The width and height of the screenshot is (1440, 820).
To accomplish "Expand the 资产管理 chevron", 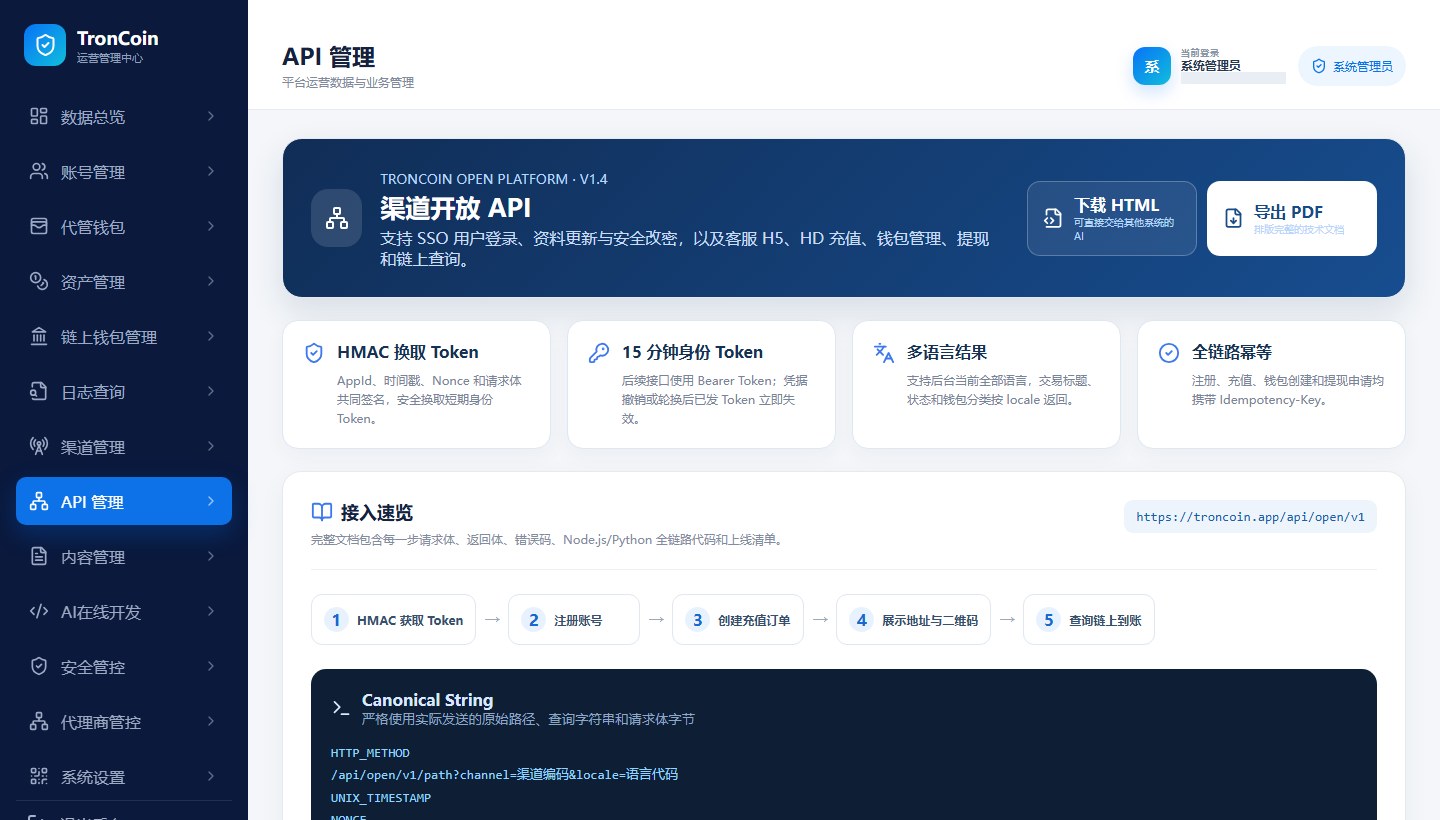I will [x=211, y=281].
